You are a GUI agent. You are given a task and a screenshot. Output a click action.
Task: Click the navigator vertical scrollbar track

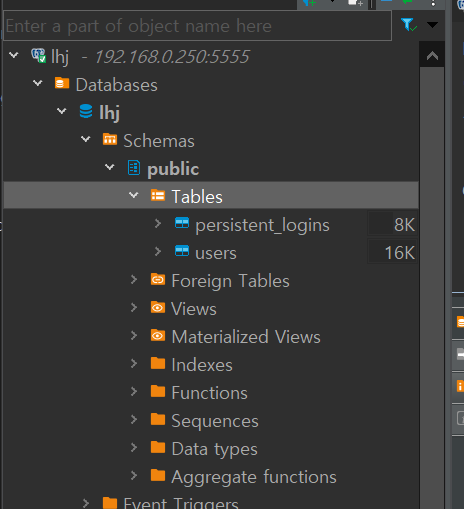[x=432, y=288]
